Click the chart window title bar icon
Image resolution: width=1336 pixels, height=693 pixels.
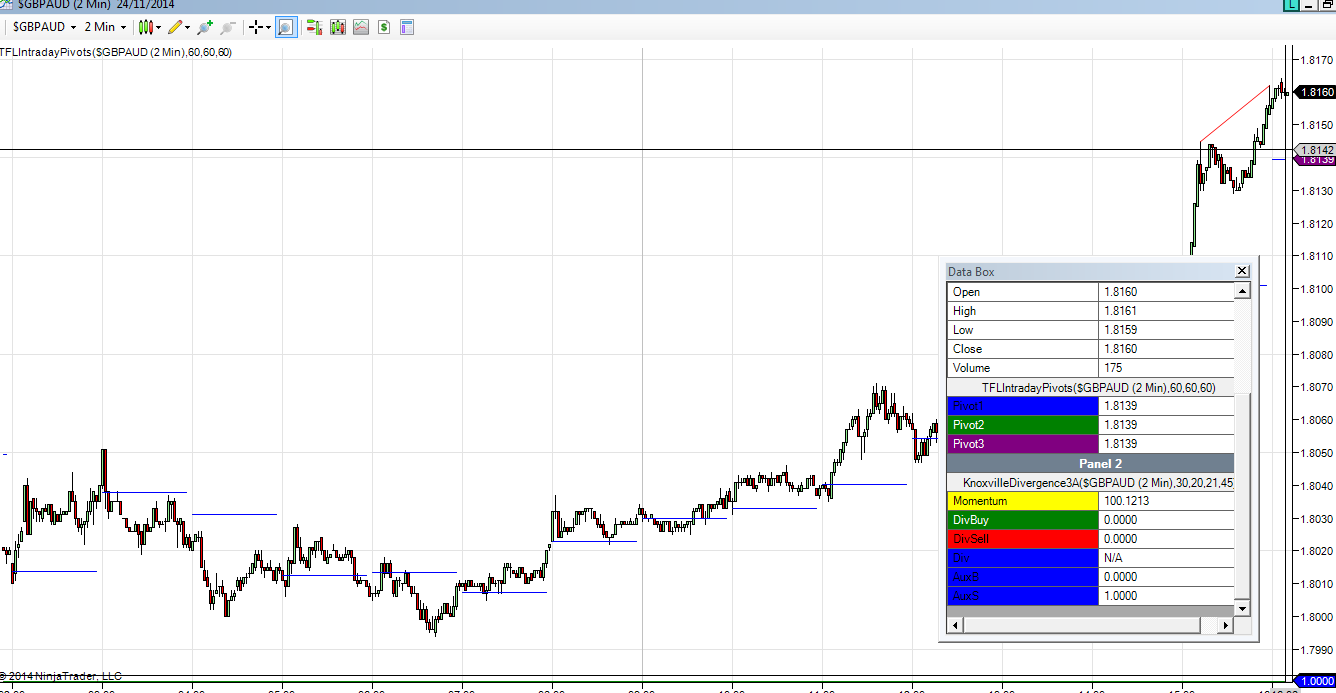[x=6, y=5]
